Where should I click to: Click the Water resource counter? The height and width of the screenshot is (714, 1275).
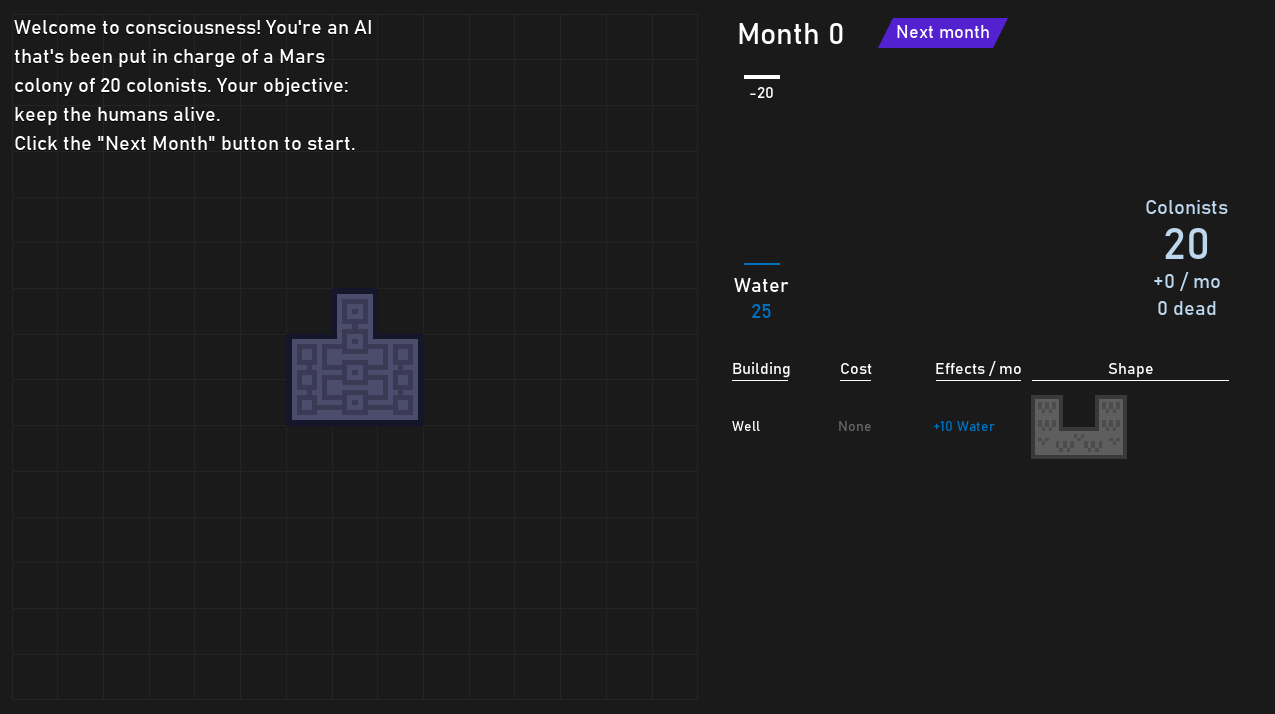click(761, 298)
